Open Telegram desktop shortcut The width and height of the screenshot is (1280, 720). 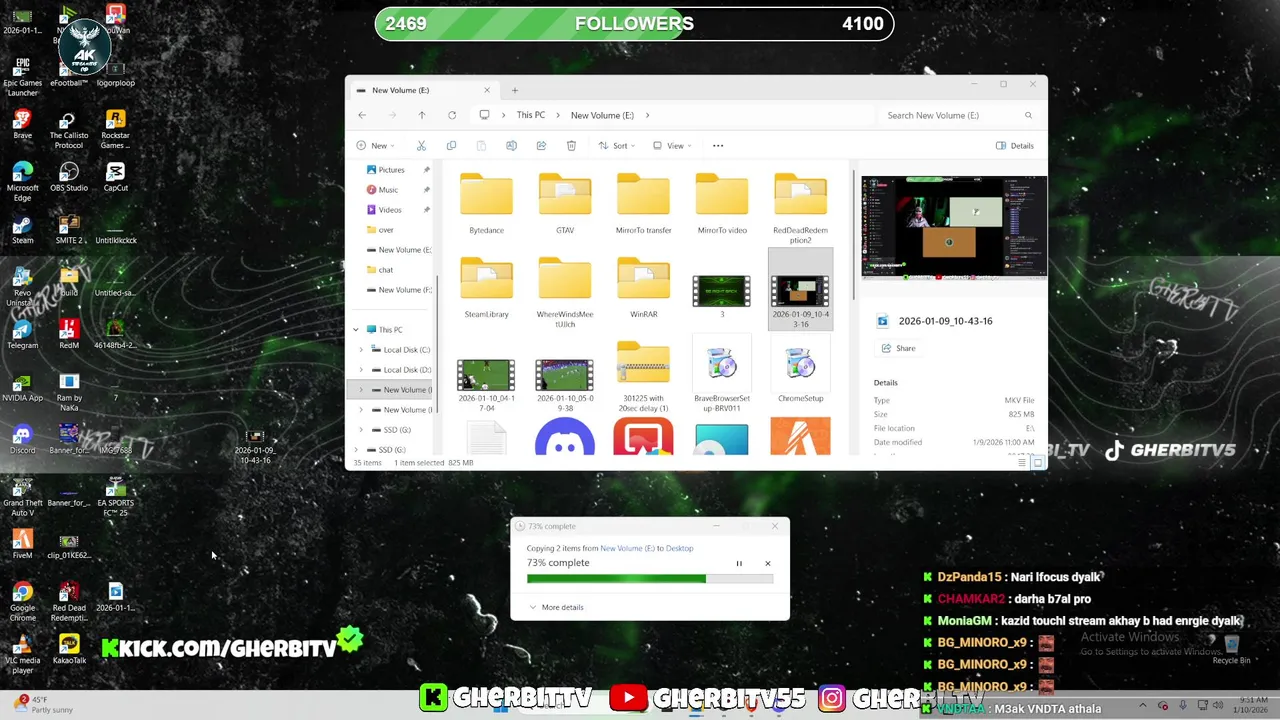pyautogui.click(x=22, y=336)
